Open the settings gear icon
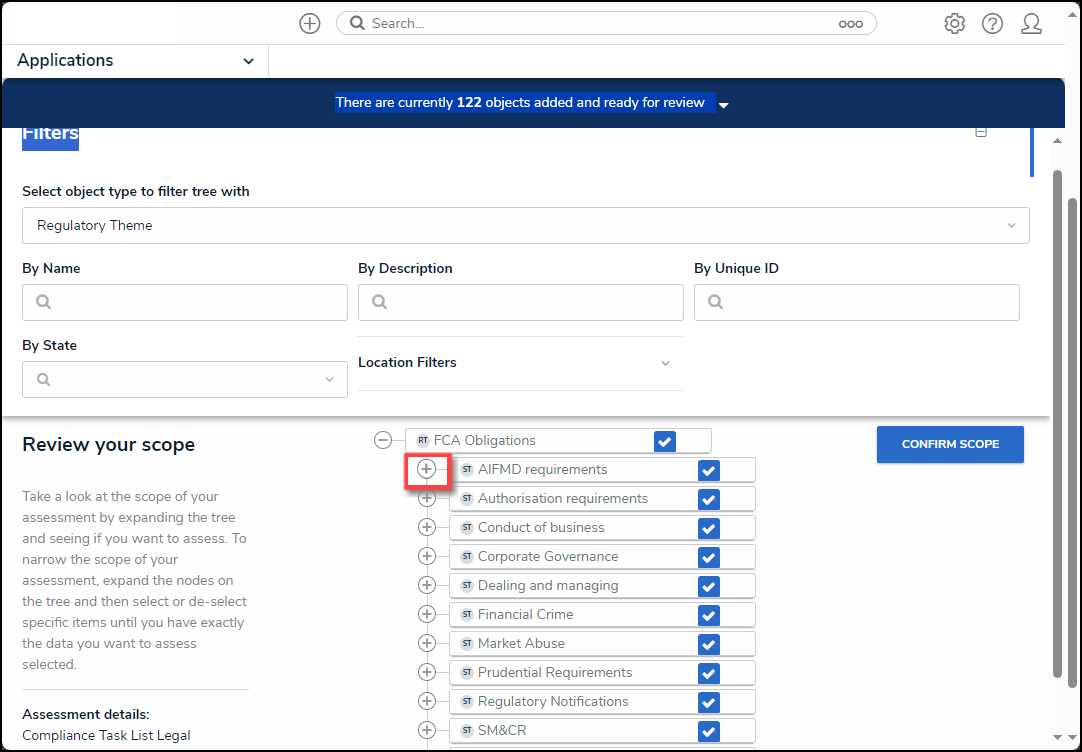The height and width of the screenshot is (752, 1082). [954, 23]
